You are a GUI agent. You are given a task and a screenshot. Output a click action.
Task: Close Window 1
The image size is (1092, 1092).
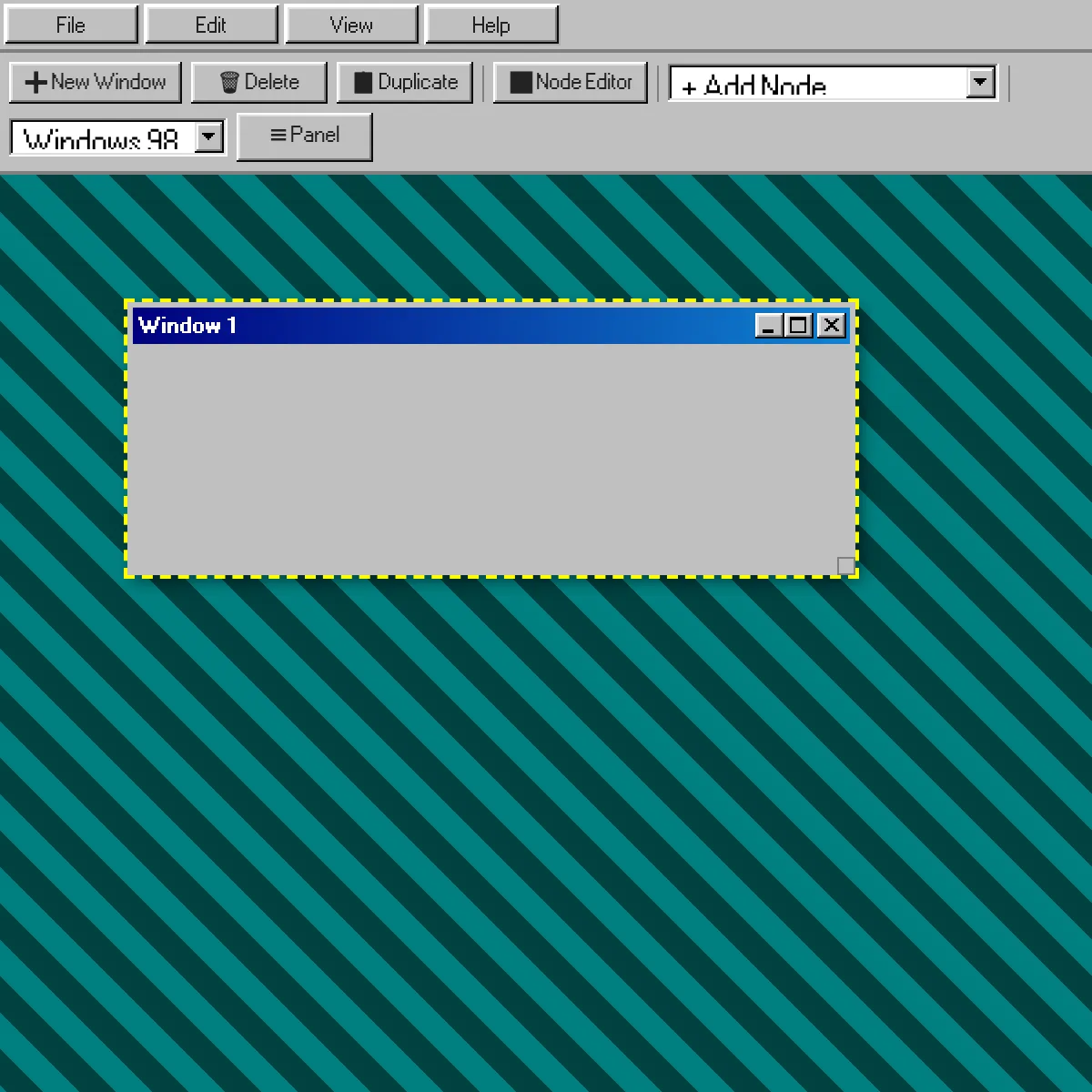point(831,326)
